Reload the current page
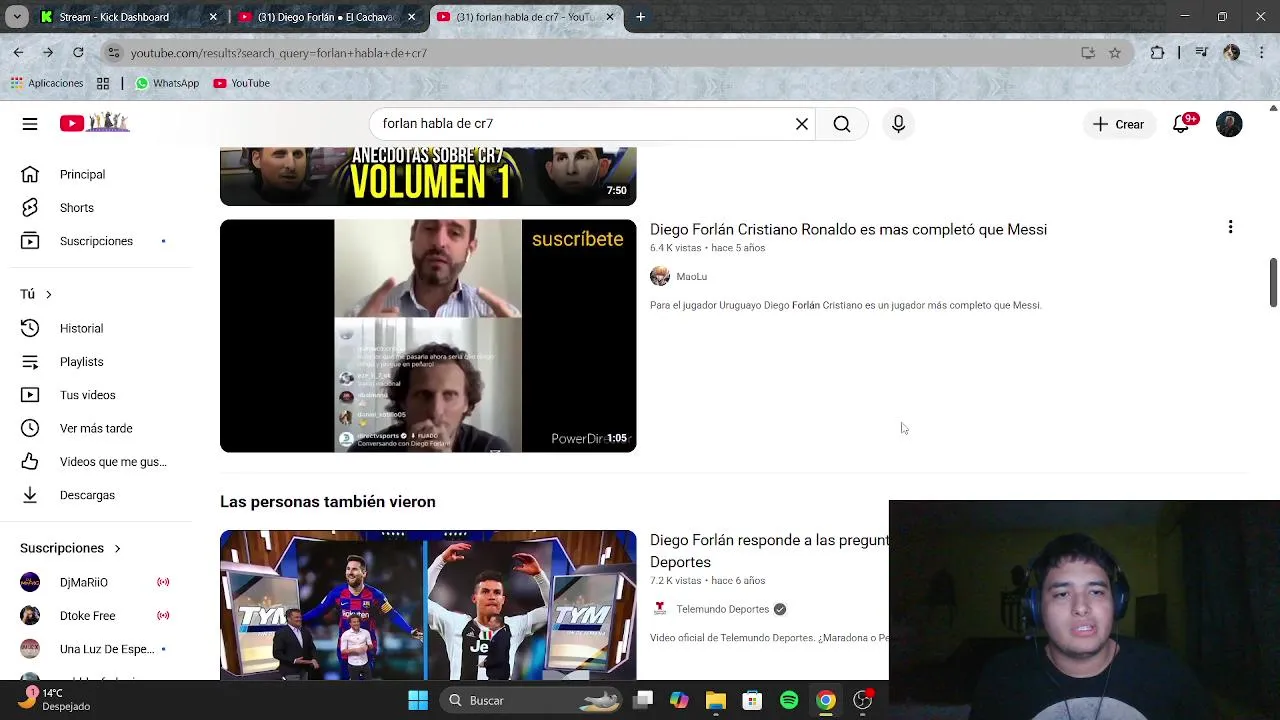 [78, 52]
